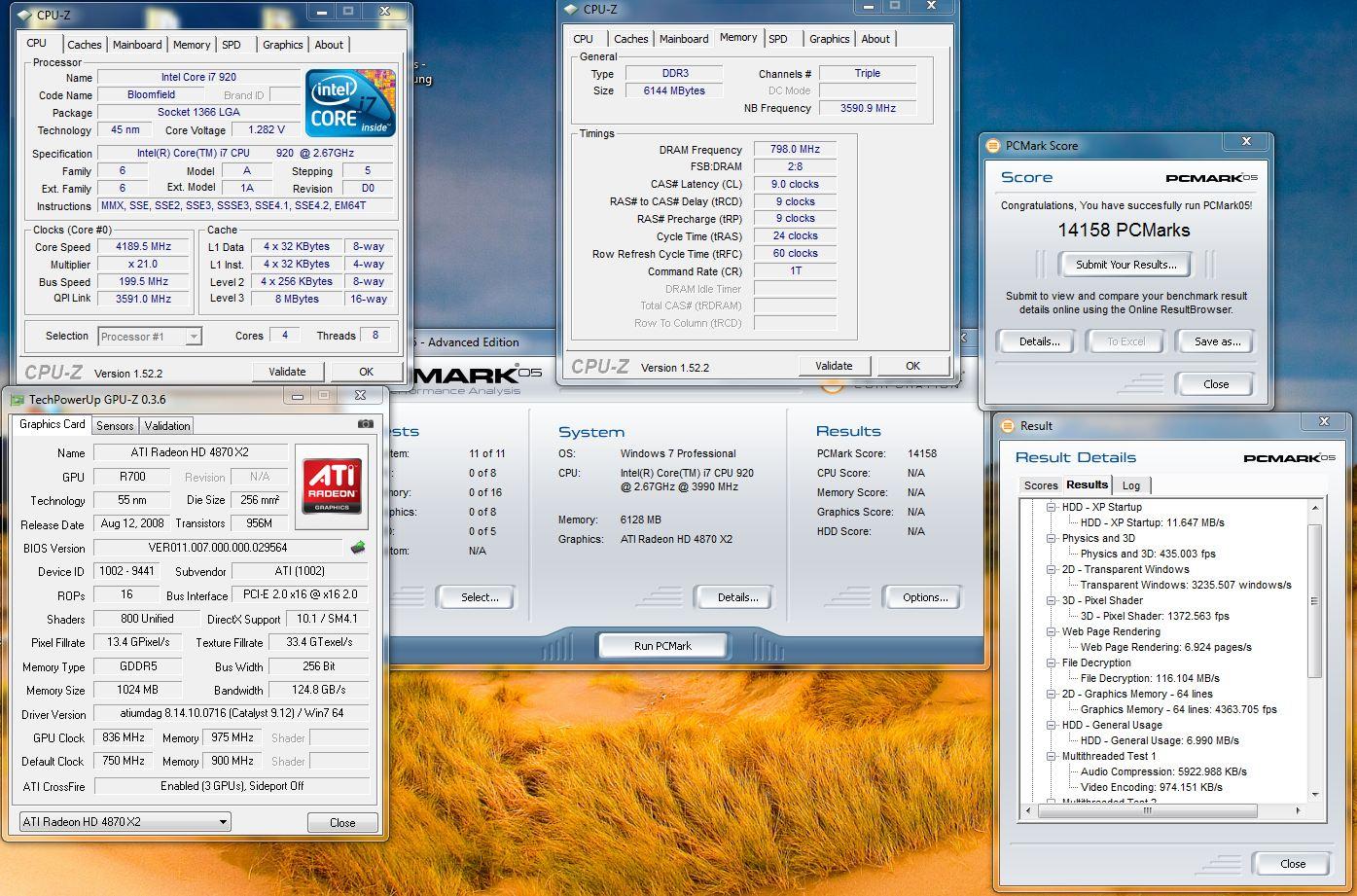Open Graphics tab in Memory CPU-Z window
1357x896 pixels.
coord(829,39)
